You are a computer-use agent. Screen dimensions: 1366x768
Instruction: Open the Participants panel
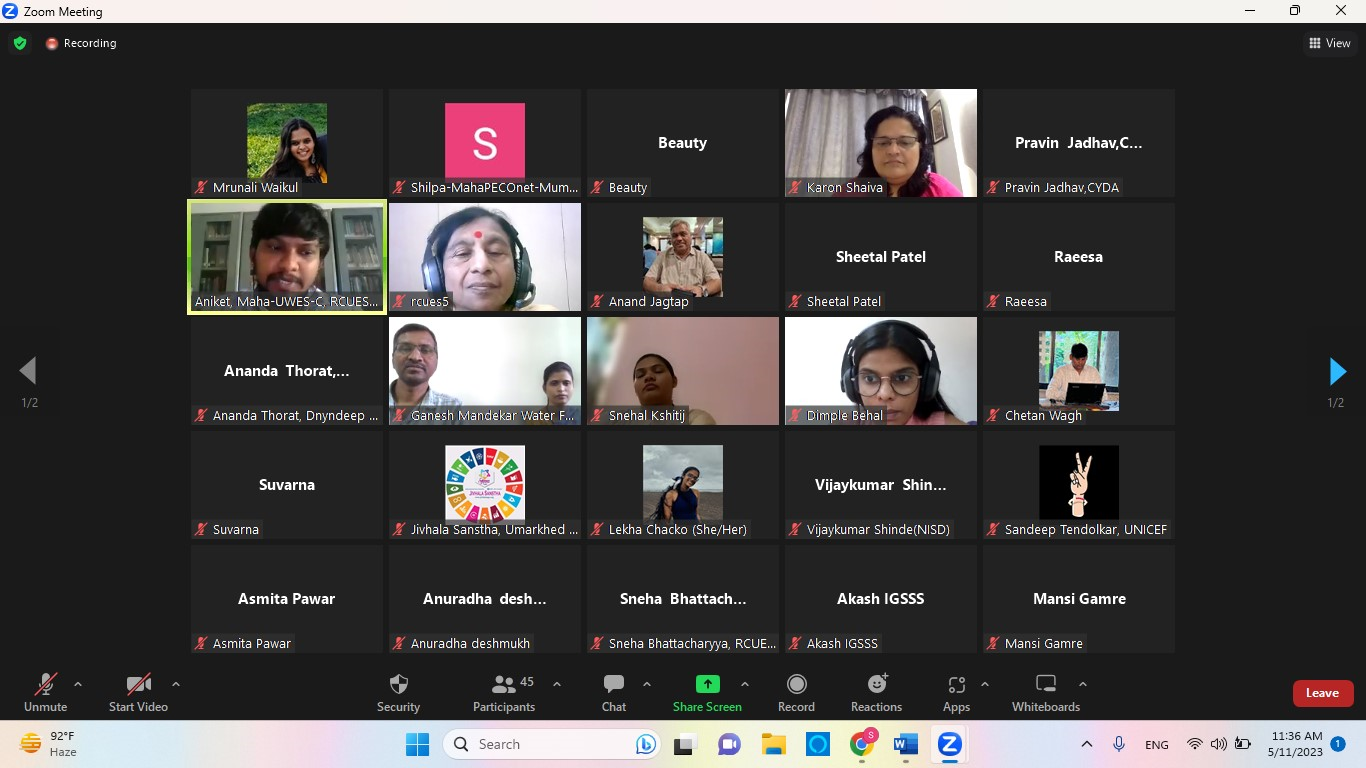click(504, 692)
